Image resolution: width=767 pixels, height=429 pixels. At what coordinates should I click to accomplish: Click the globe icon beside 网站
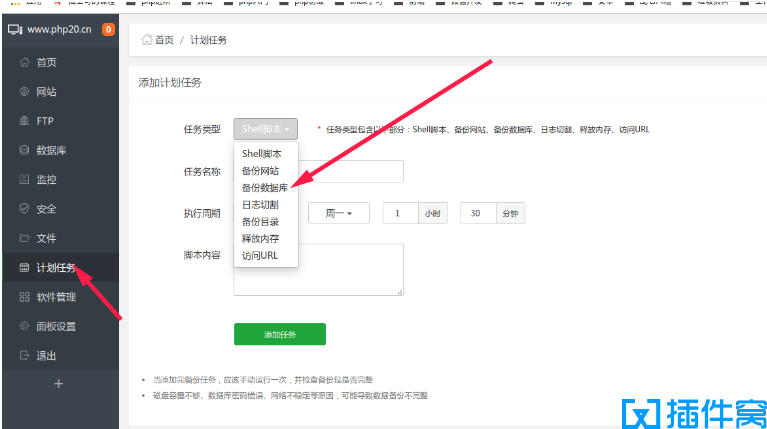tap(24, 91)
